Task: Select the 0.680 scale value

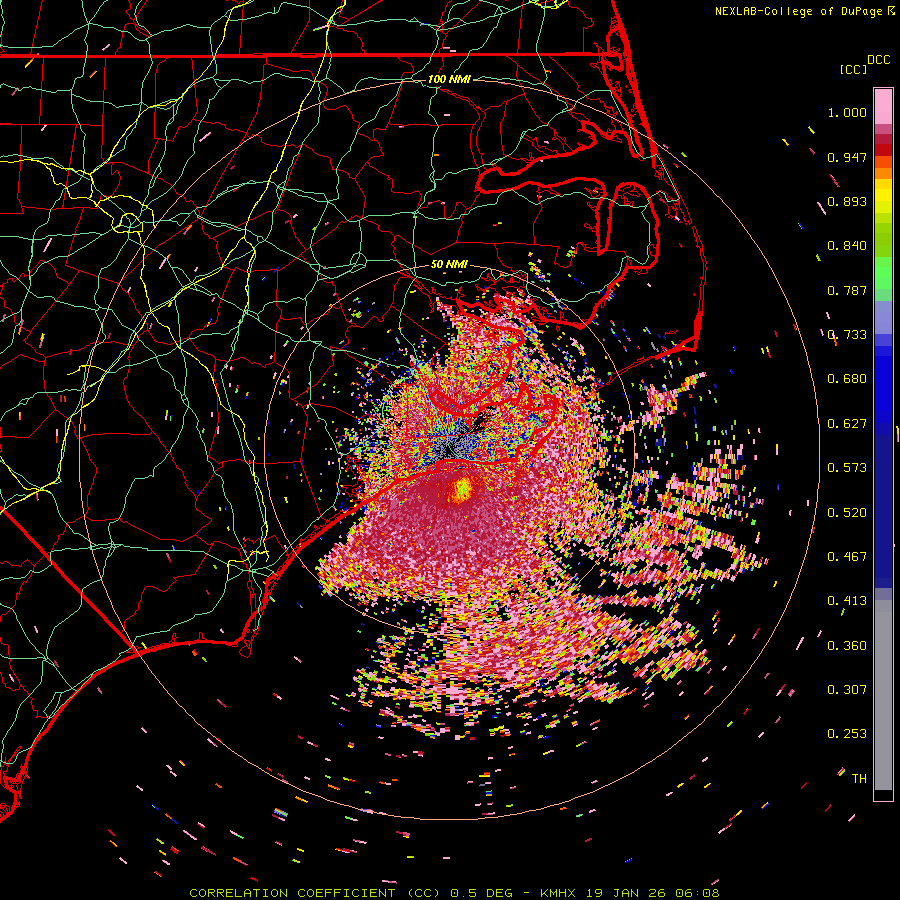Action: point(847,379)
